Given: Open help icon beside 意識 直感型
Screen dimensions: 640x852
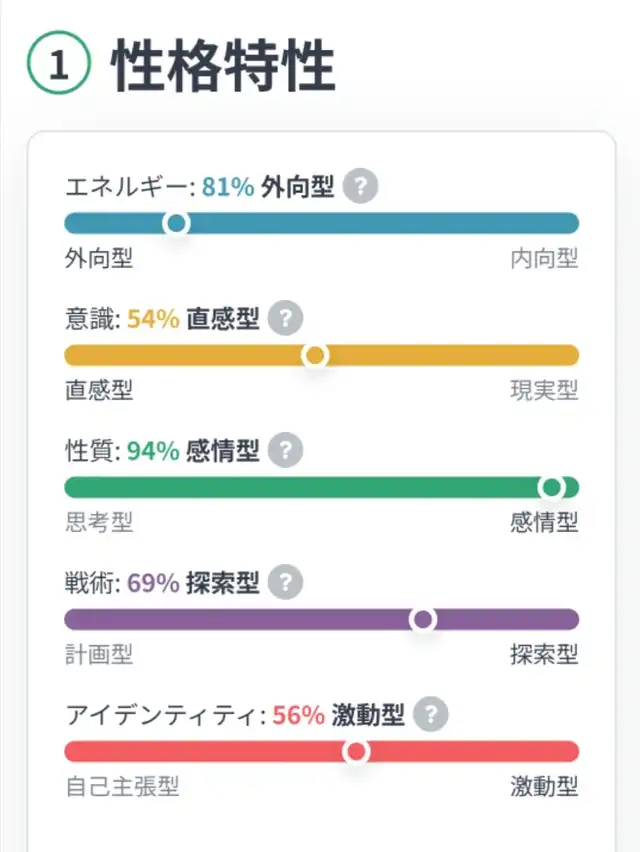Looking at the screenshot, I should point(286,319).
